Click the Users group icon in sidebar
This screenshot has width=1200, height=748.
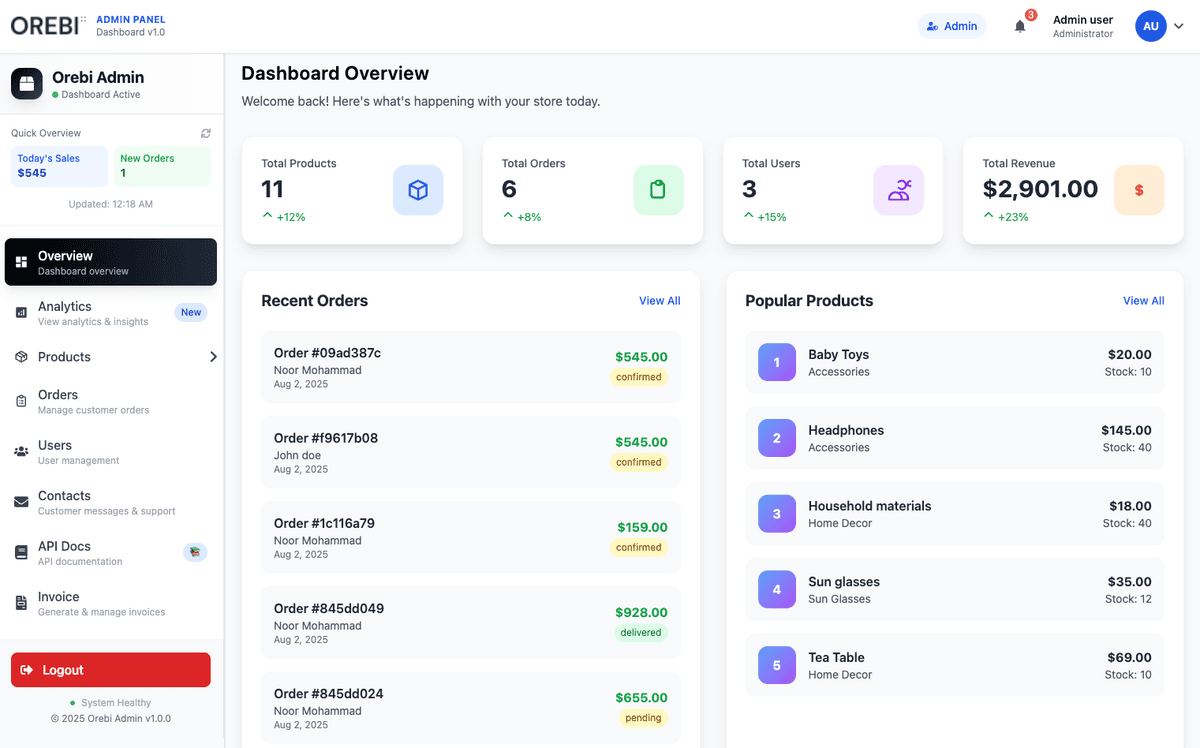(21, 452)
